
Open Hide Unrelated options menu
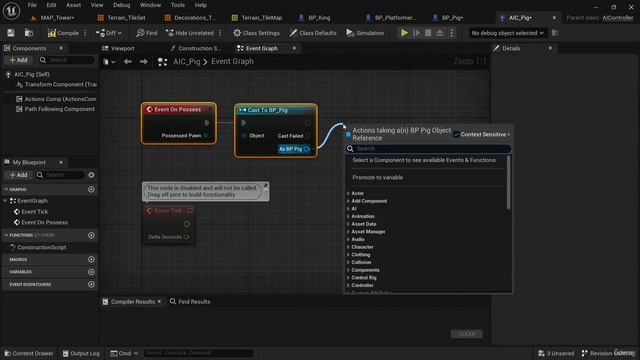pos(220,33)
